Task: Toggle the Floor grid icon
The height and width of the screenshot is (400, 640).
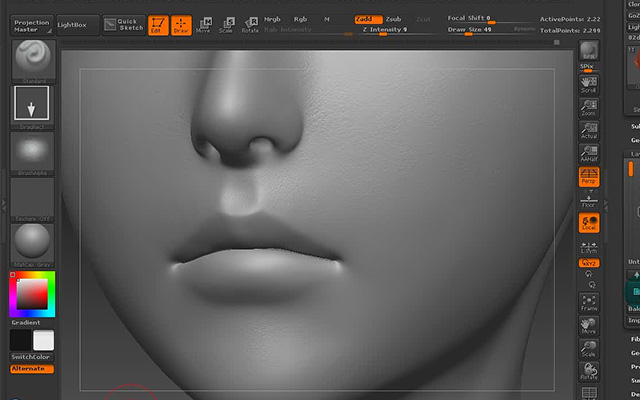Action: [589, 202]
